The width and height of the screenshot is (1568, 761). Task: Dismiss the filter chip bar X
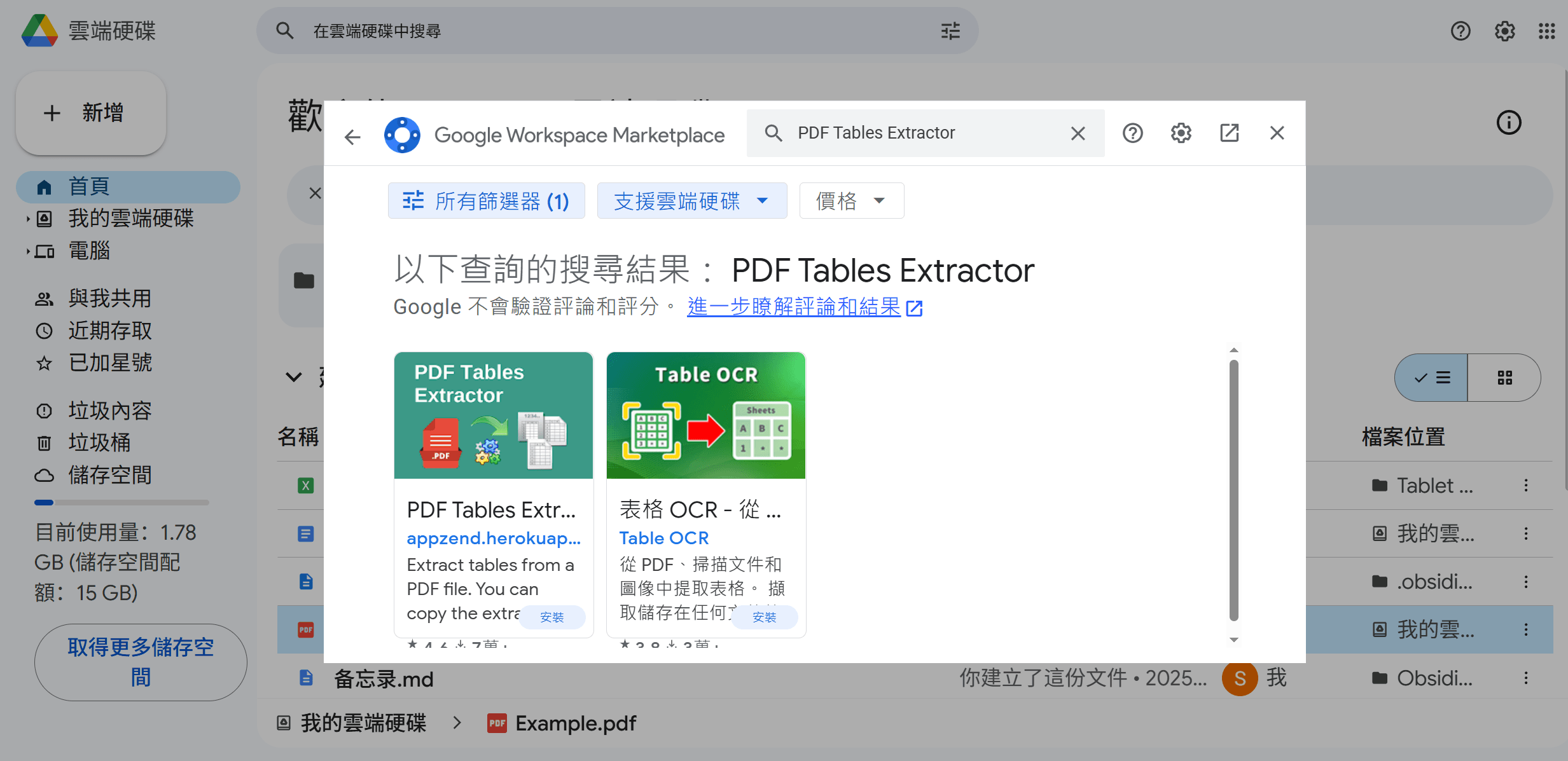pyautogui.click(x=315, y=193)
